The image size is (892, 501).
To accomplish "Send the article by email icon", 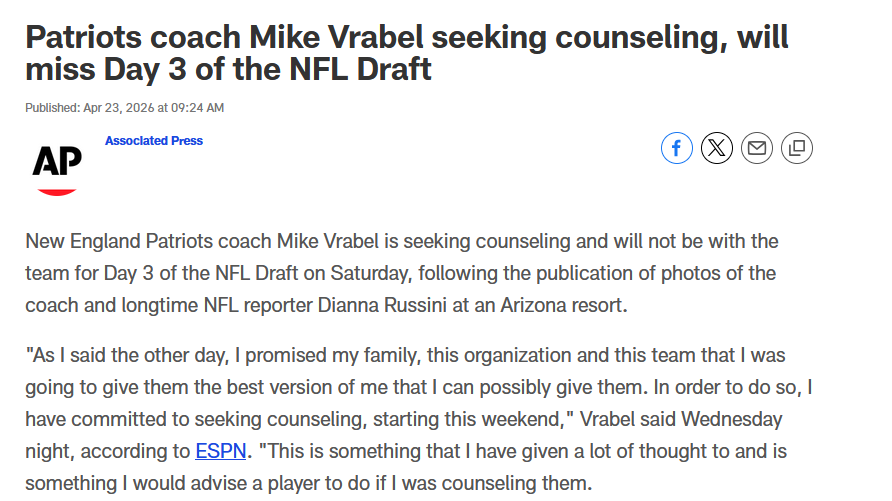I will point(757,148).
